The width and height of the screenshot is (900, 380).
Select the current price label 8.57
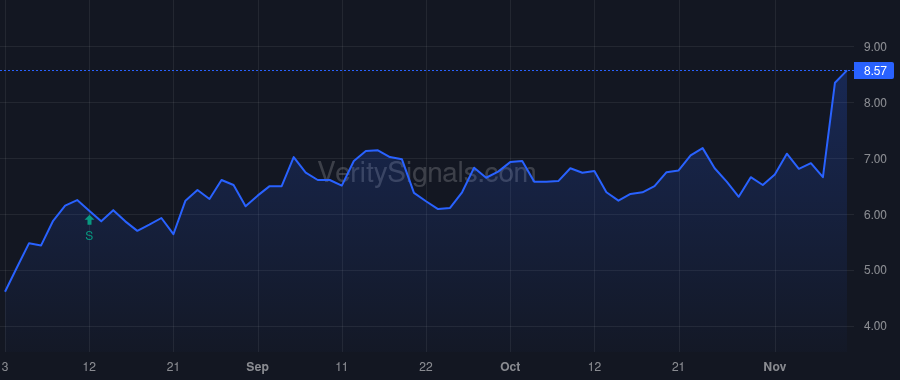click(875, 71)
